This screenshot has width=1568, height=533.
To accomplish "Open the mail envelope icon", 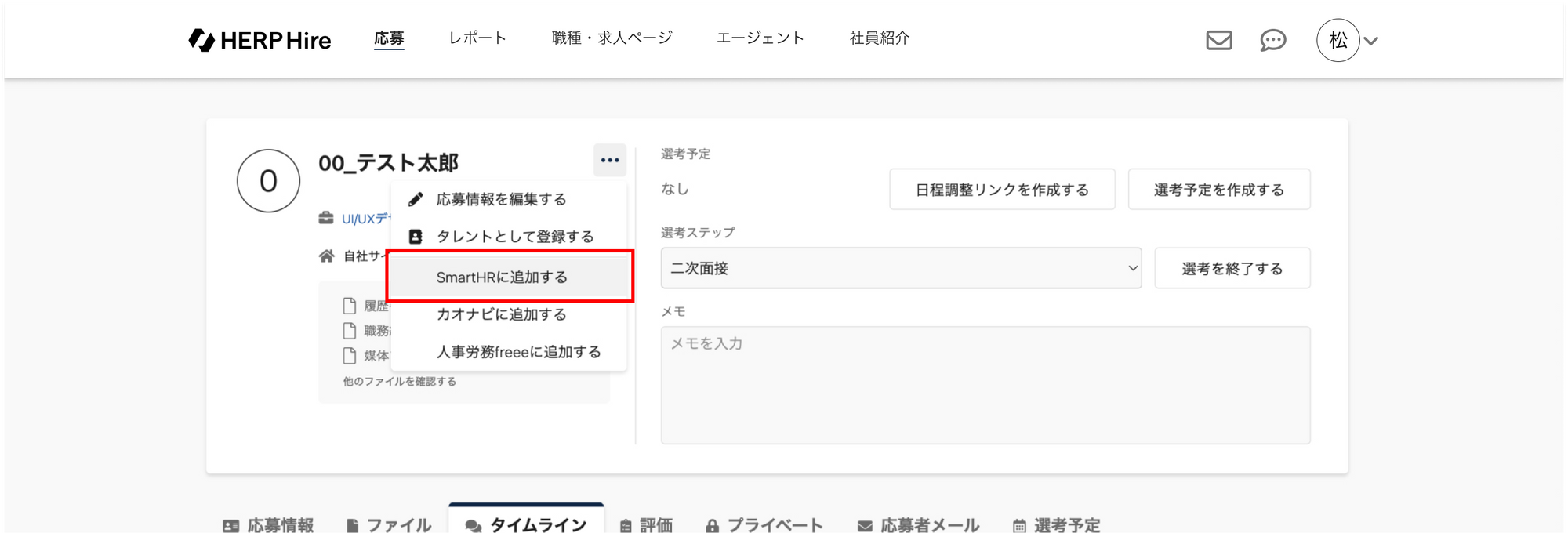I will (1218, 40).
